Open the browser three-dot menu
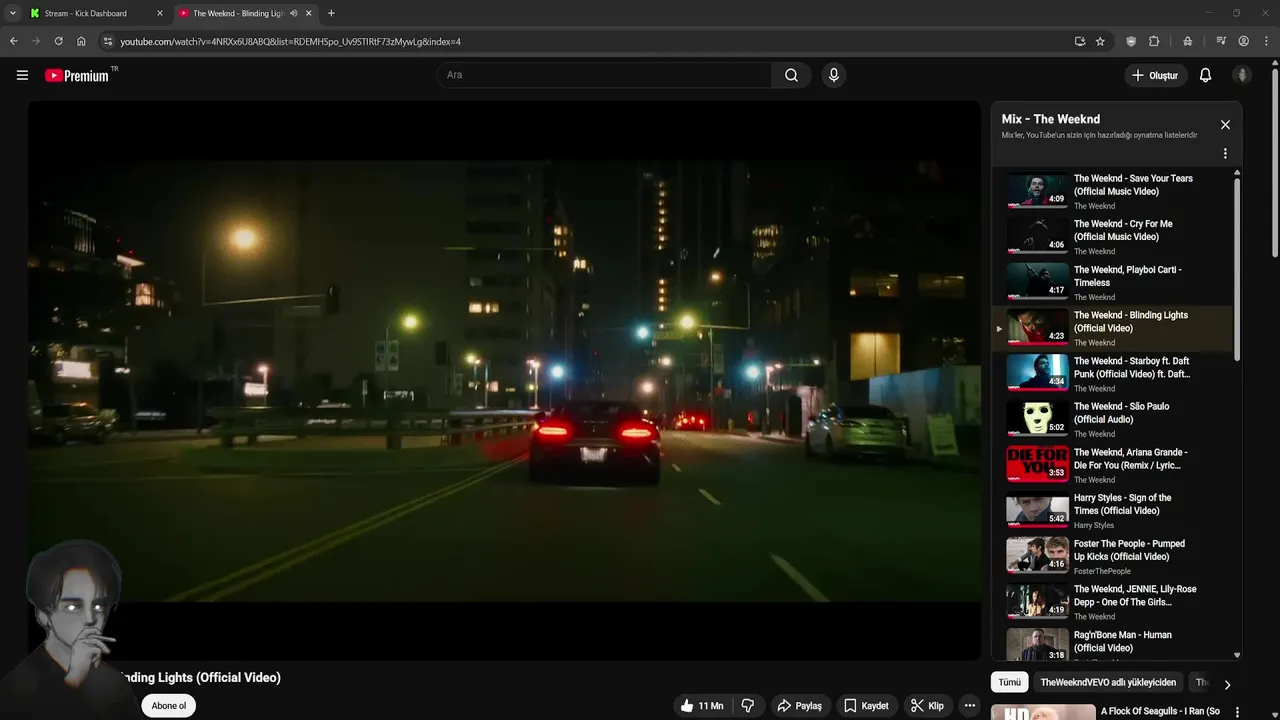1280x720 pixels. point(1266,41)
